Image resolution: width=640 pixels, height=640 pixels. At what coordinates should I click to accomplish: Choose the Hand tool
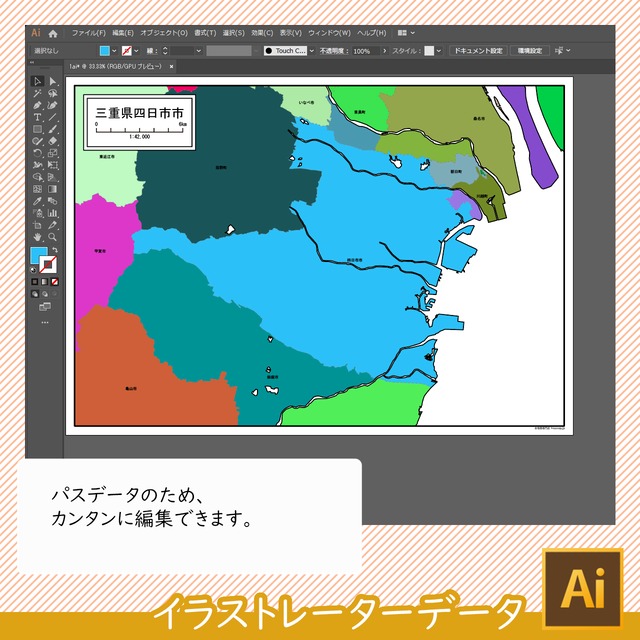(37, 237)
